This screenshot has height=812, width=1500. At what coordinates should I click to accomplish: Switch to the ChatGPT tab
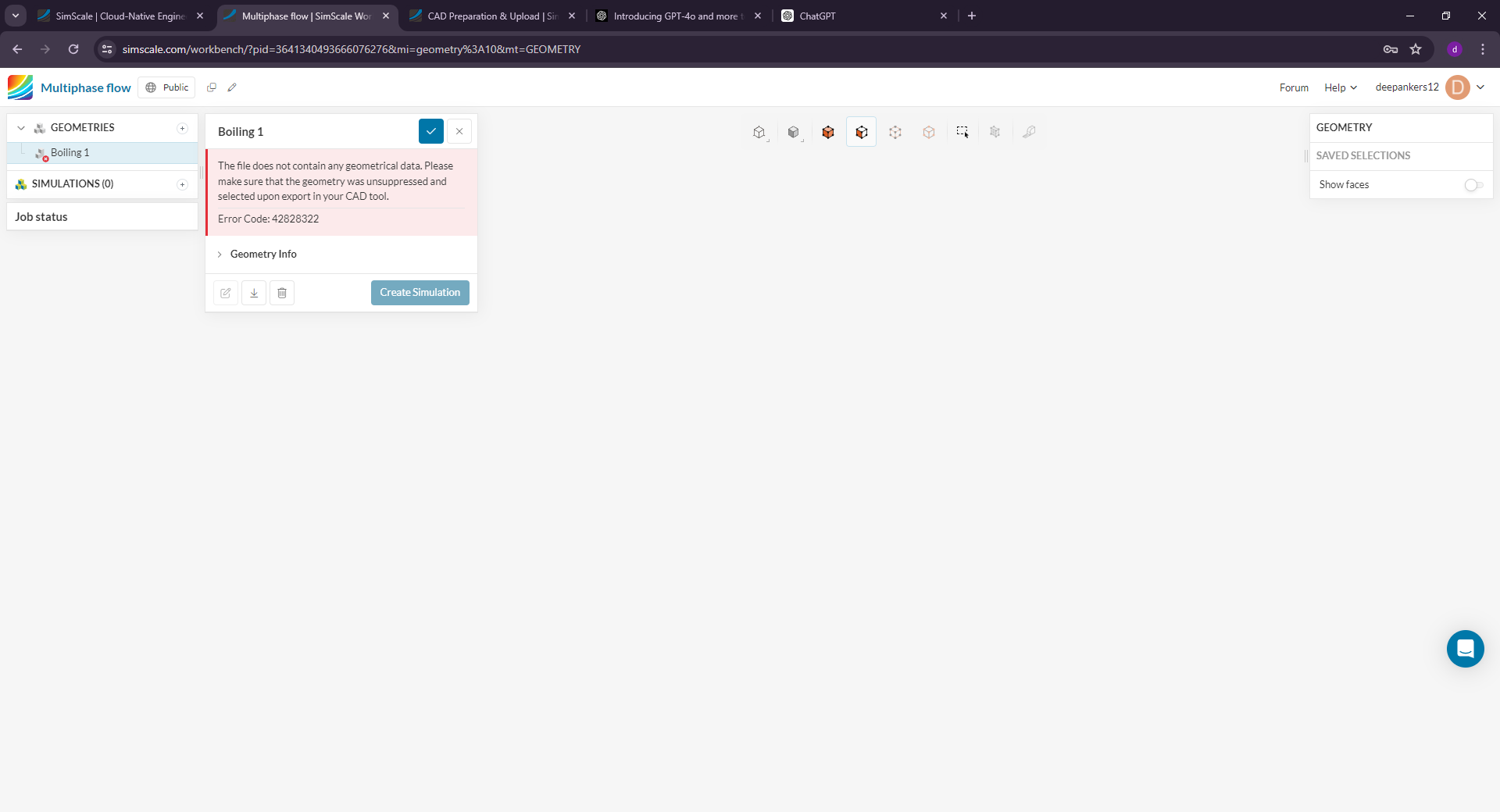click(864, 16)
